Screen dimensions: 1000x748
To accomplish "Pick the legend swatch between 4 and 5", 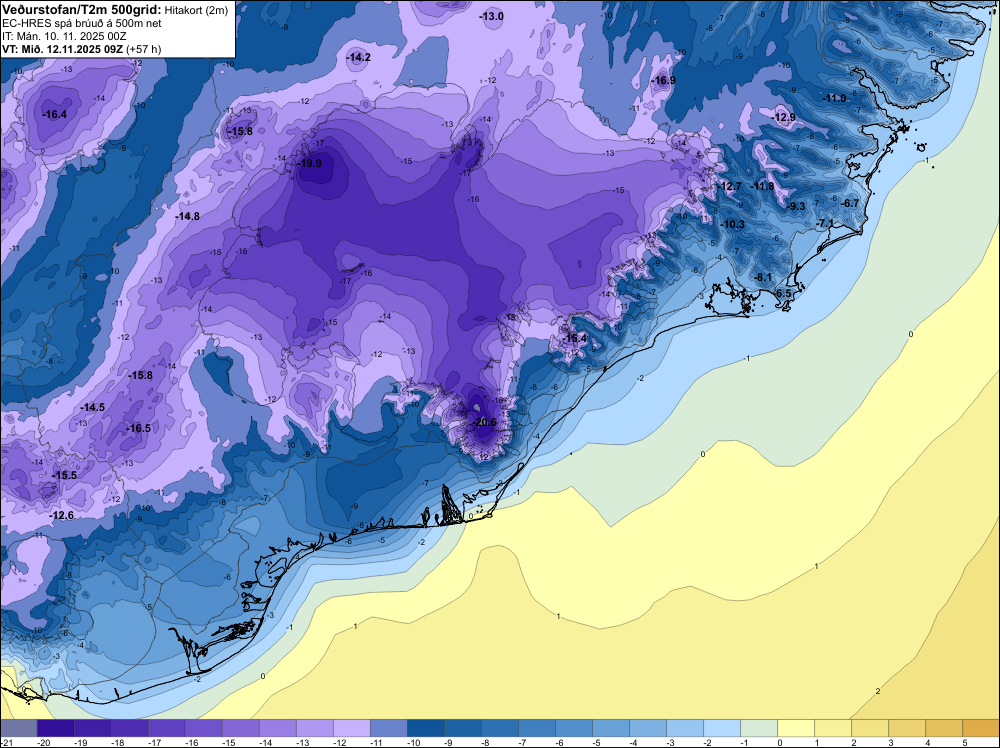I will click(944, 728).
